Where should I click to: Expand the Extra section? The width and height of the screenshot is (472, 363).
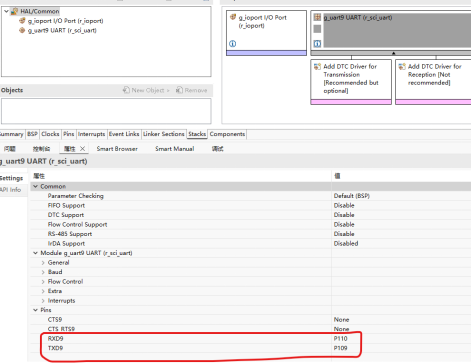[43, 291]
